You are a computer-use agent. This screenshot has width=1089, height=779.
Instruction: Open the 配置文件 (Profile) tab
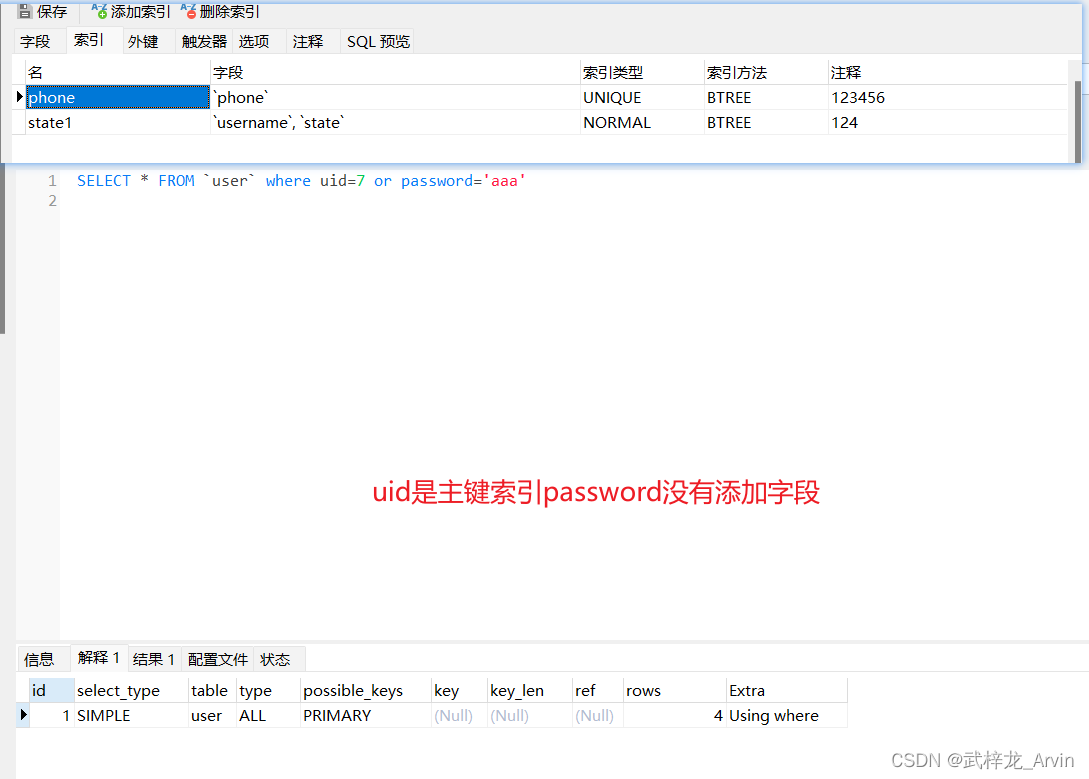(x=218, y=659)
